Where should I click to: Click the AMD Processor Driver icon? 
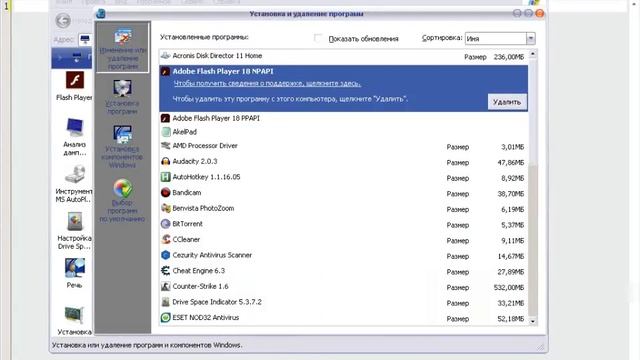165,146
